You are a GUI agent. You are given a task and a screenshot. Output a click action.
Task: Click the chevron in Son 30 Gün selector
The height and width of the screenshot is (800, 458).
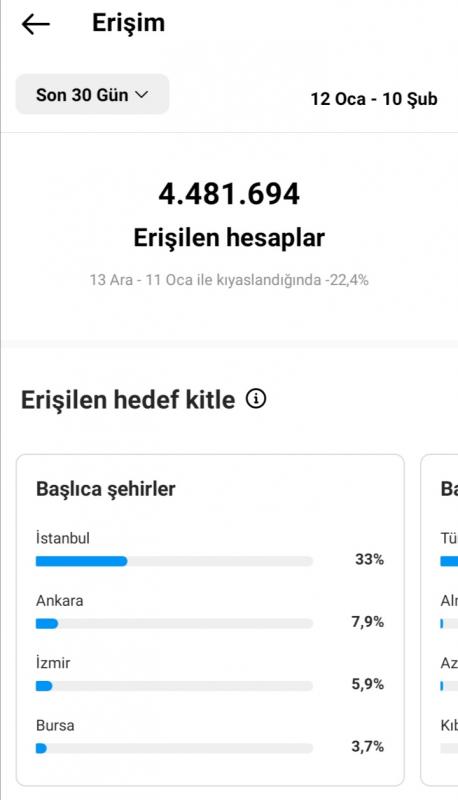pyautogui.click(x=141, y=94)
